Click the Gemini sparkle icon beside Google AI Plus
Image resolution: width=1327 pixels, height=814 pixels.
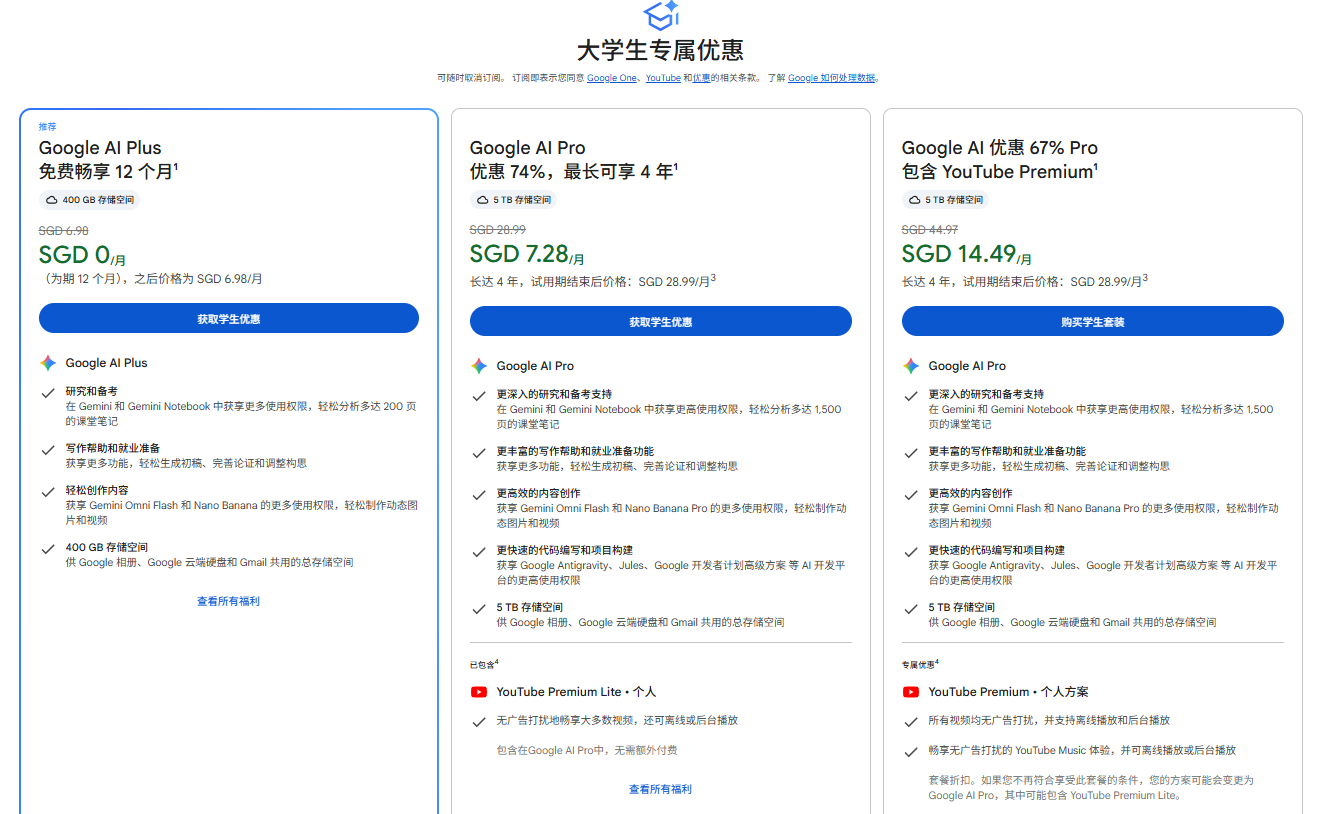coord(48,363)
